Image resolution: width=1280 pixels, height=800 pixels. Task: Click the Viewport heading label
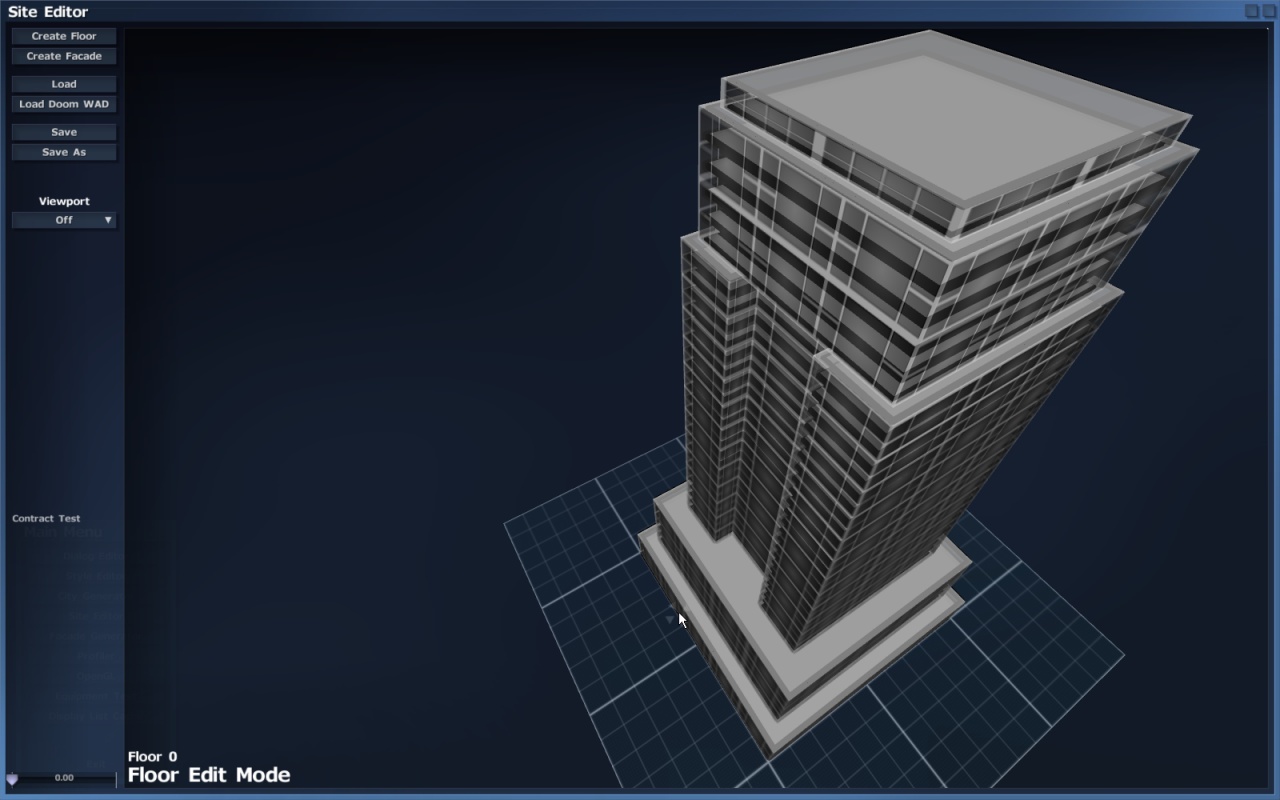64,201
